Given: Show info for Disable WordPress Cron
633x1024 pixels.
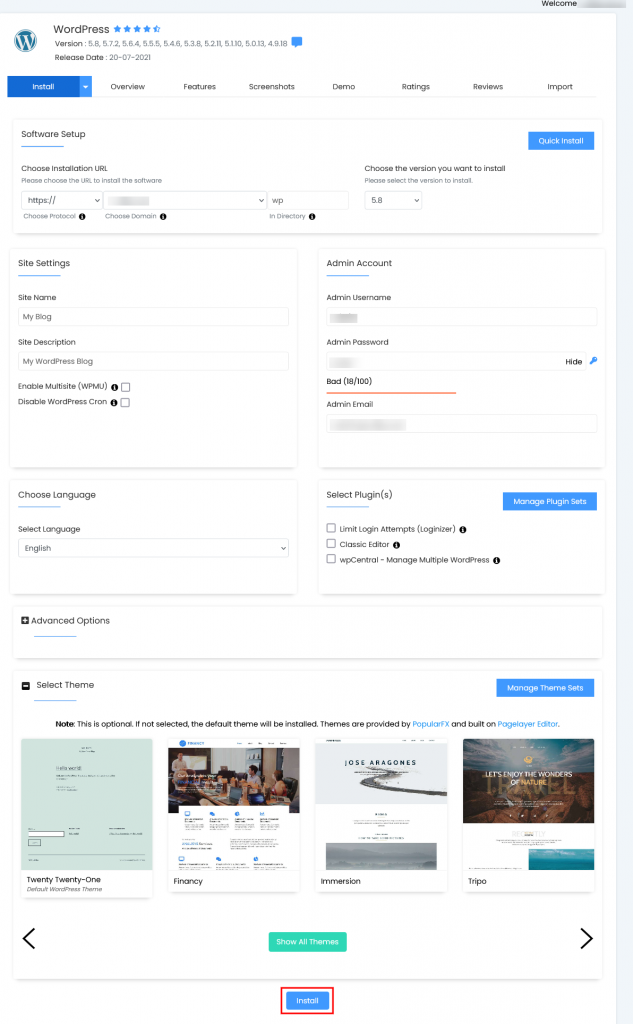Looking at the screenshot, I should (x=114, y=403).
